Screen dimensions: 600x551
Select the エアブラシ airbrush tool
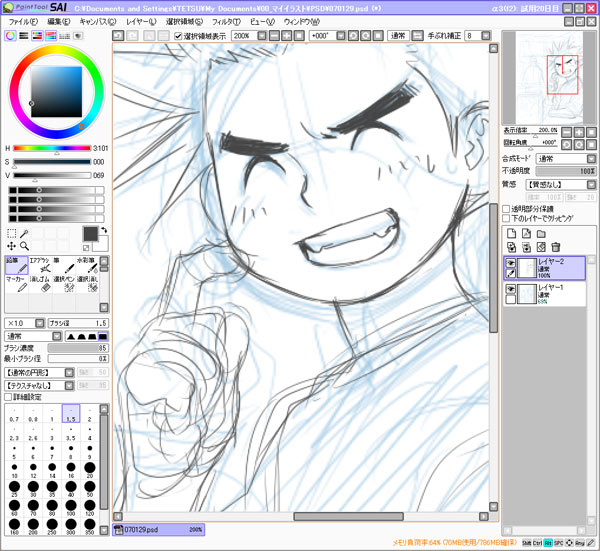[x=40, y=265]
